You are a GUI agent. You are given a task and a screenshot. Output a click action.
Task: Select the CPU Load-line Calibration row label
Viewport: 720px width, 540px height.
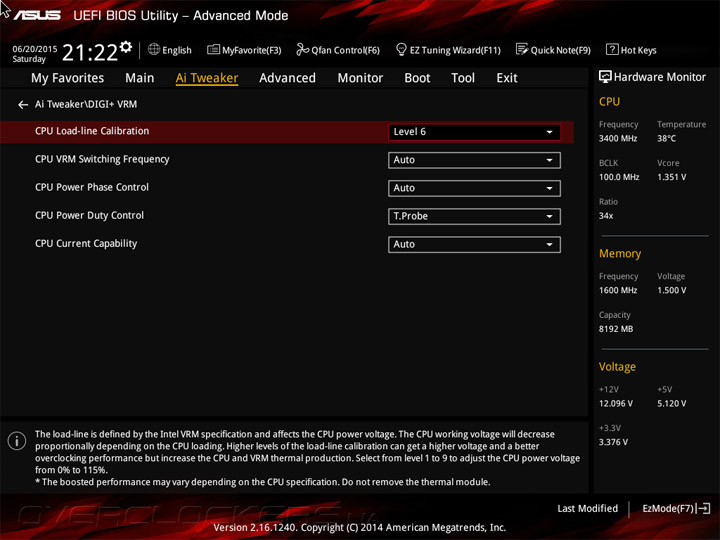[92, 131]
